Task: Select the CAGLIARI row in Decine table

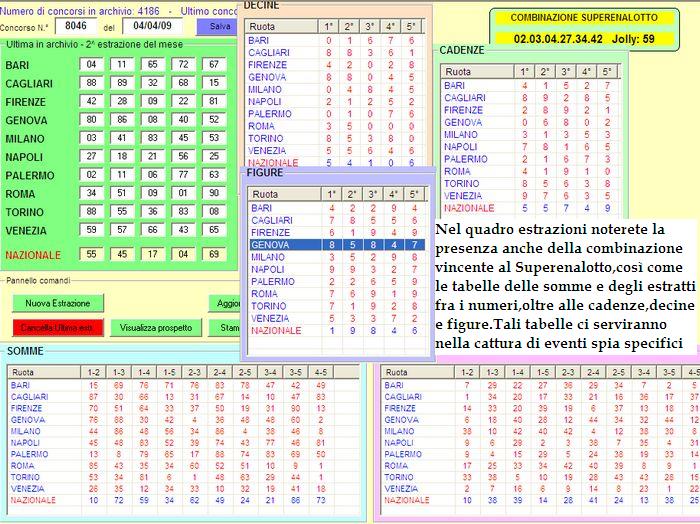Action: tap(334, 53)
